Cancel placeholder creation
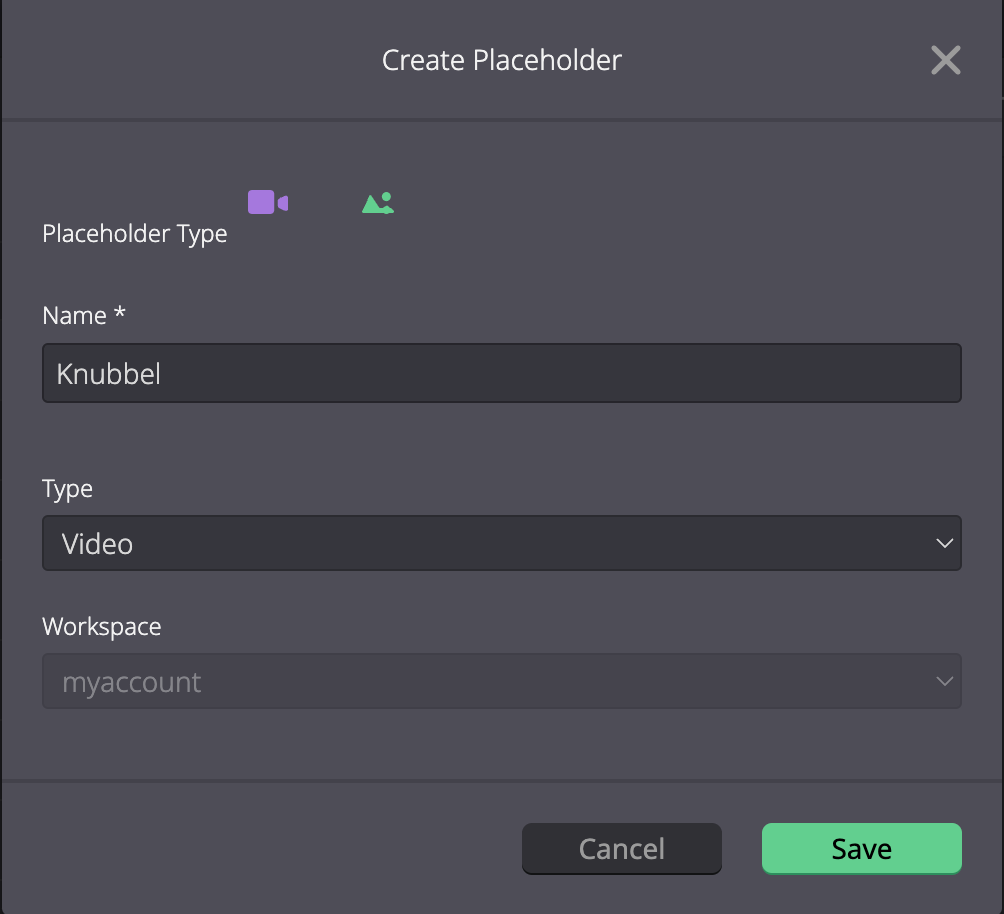This screenshot has height=914, width=1004. coord(622,849)
